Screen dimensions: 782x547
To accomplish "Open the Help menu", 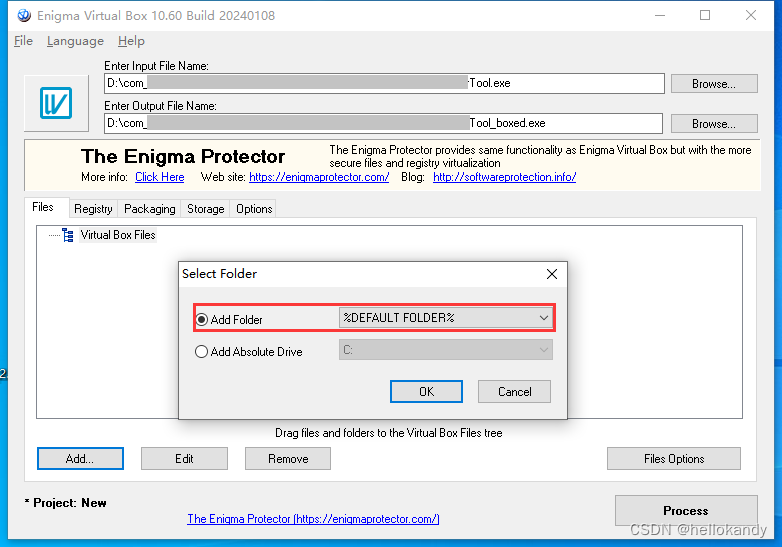I will (131, 41).
